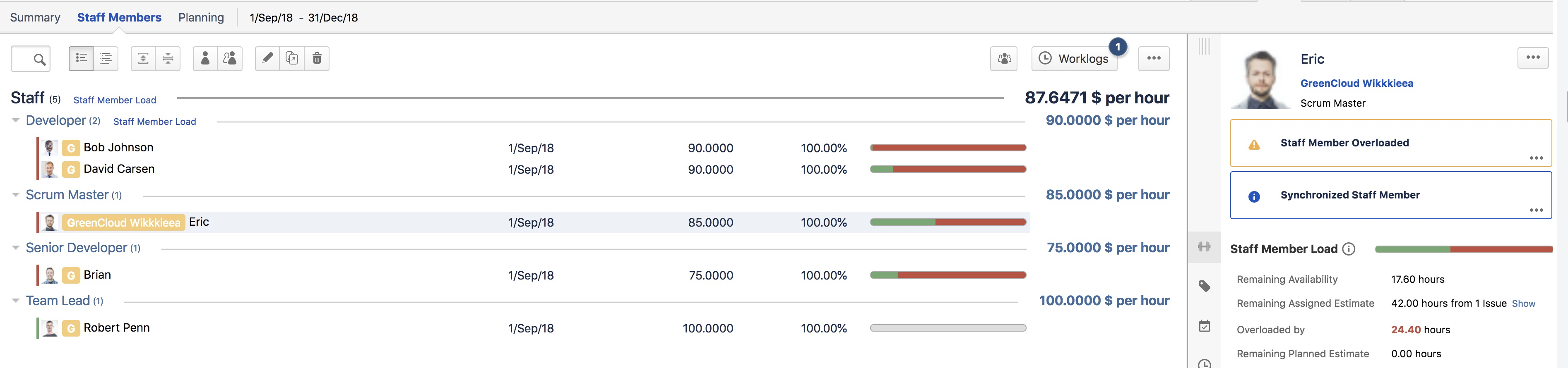The height and width of the screenshot is (368, 1568).
Task: Click the collapse all rows icon
Action: coord(168,58)
